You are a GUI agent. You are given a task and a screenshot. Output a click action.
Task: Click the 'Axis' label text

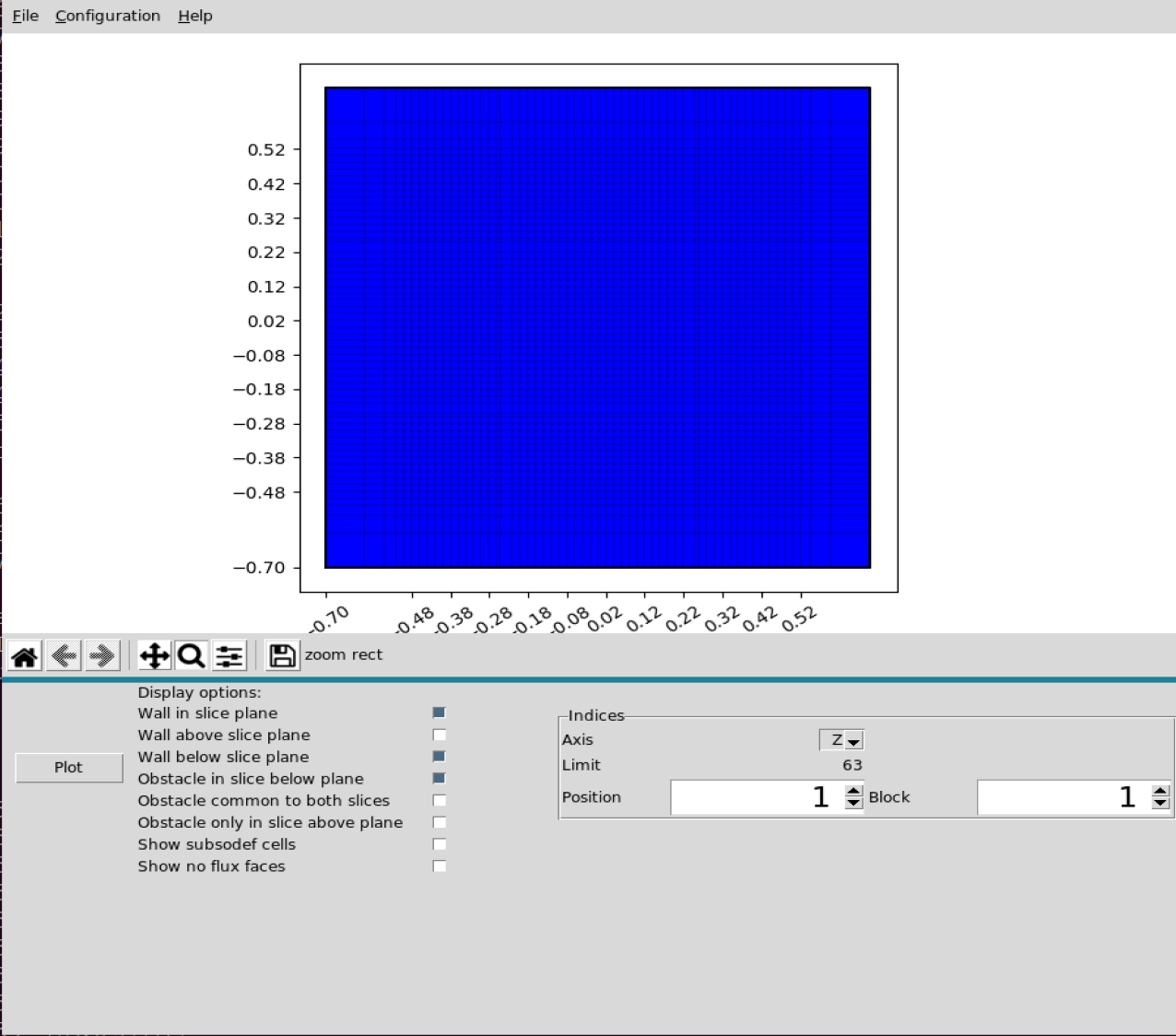pos(578,739)
